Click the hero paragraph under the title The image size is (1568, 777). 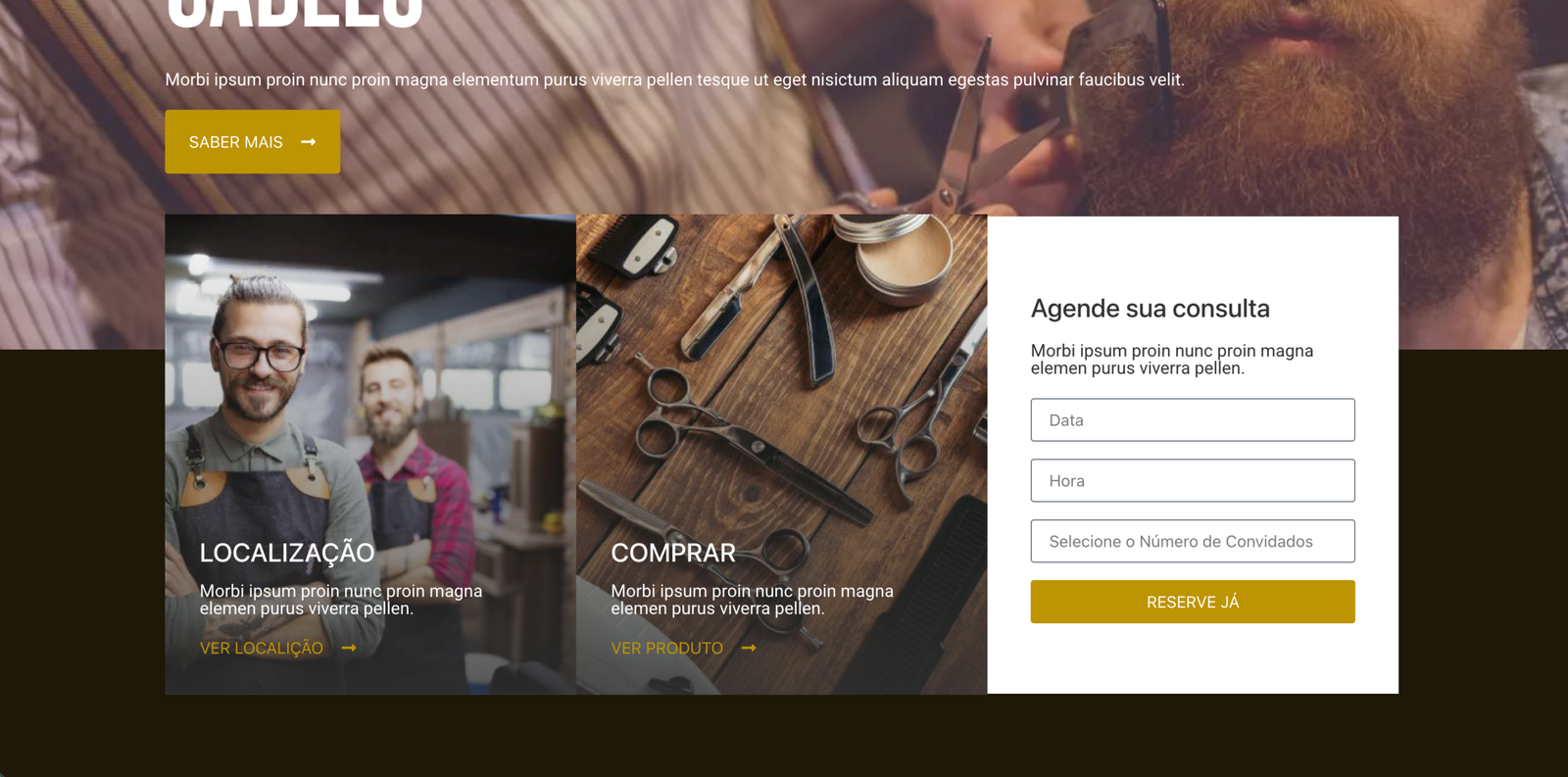coord(675,79)
